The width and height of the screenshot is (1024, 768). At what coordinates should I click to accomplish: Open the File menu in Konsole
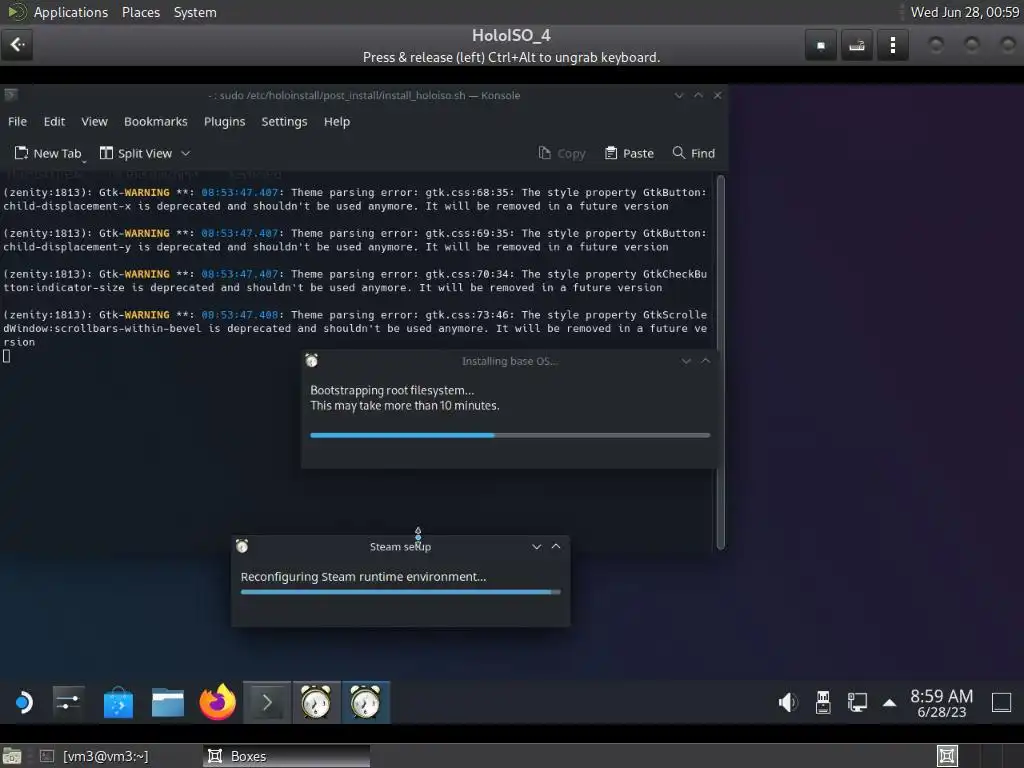(18, 121)
